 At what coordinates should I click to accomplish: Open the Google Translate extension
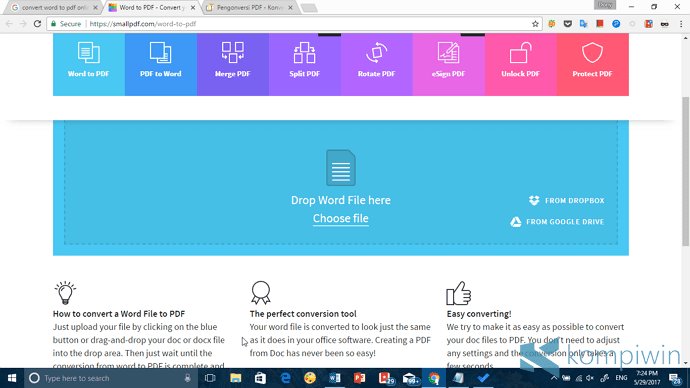pos(584,24)
